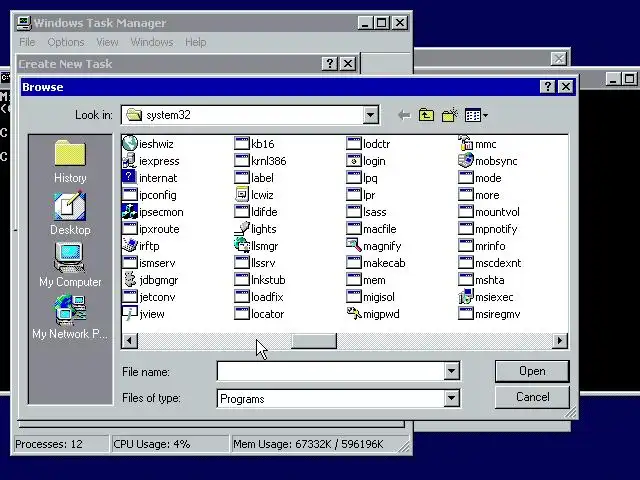Select the msiregmv file
Viewport: 640px width, 480px height.
tap(489, 313)
